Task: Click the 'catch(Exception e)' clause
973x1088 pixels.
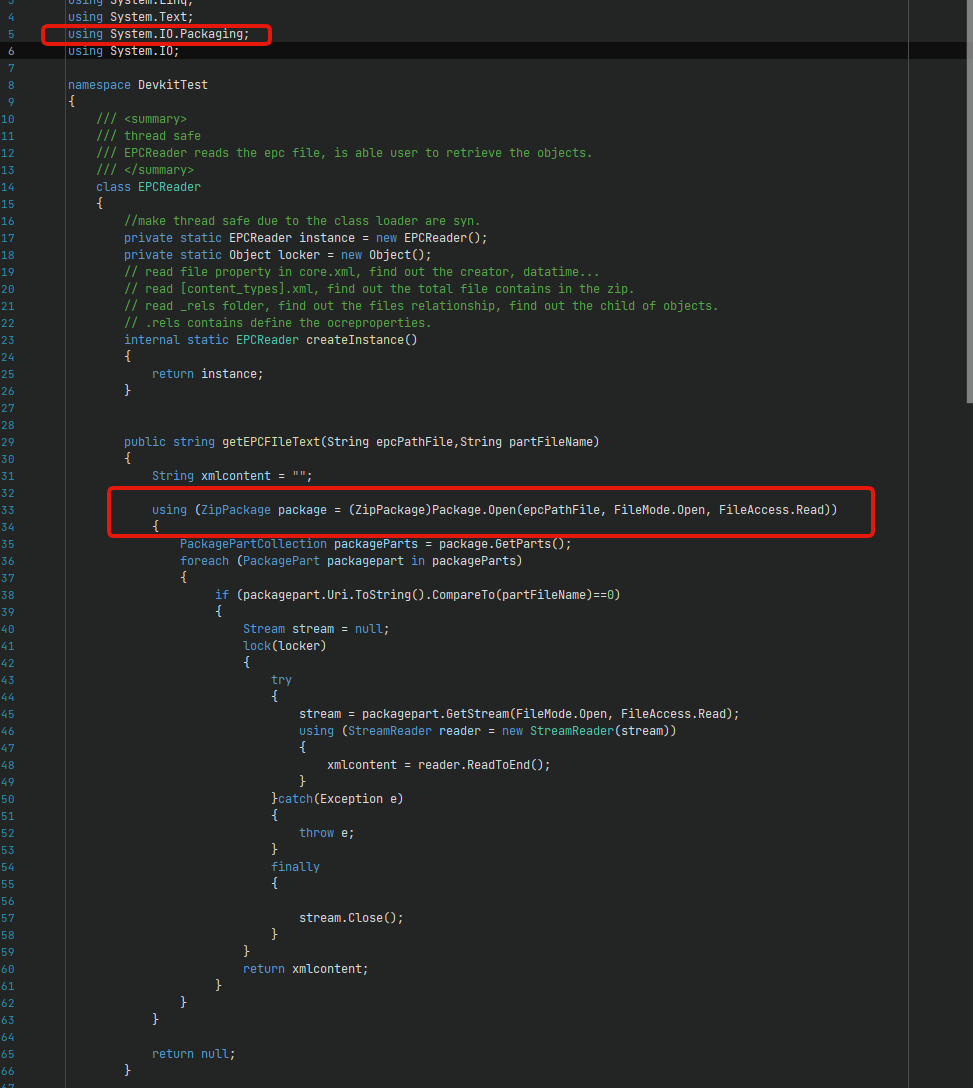Action: pyautogui.click(x=341, y=799)
